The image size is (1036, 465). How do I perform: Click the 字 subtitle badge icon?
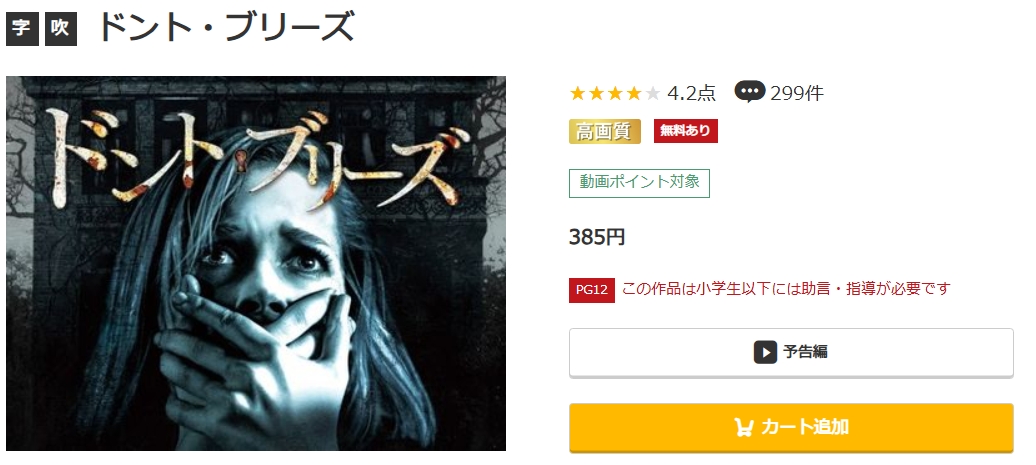tap(22, 30)
